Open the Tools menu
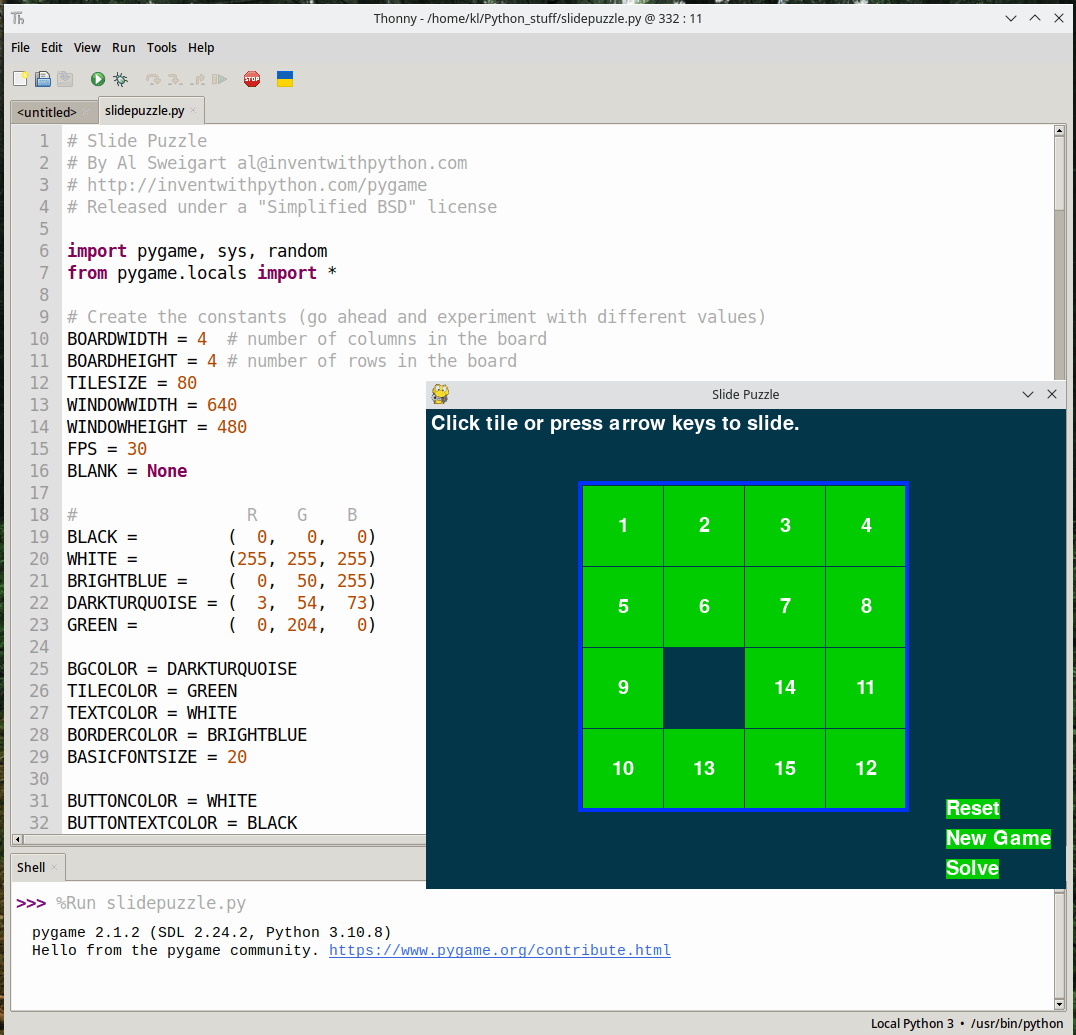Image resolution: width=1076 pixels, height=1035 pixels. 161,47
